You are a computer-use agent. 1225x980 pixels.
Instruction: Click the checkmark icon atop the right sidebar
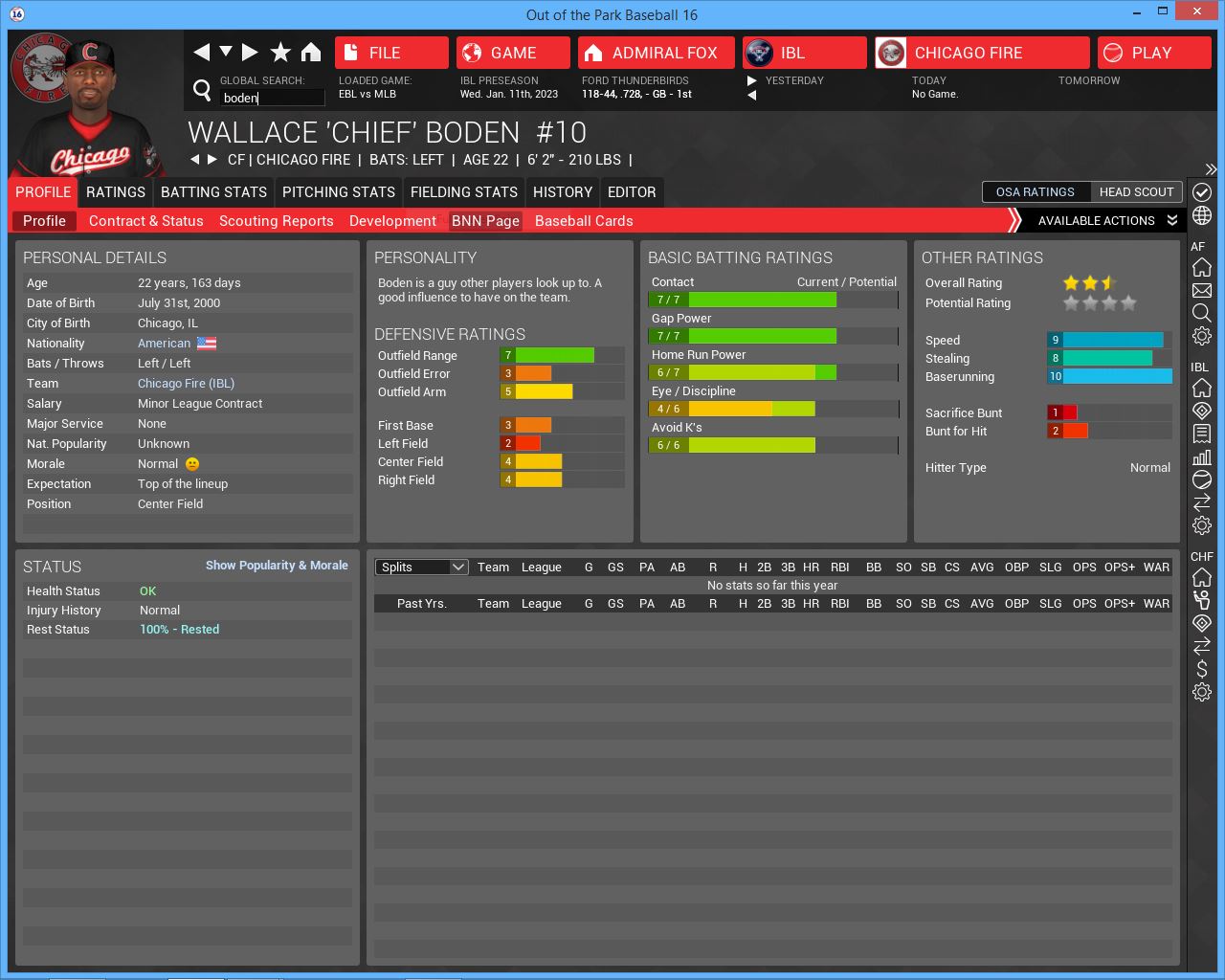[1202, 192]
